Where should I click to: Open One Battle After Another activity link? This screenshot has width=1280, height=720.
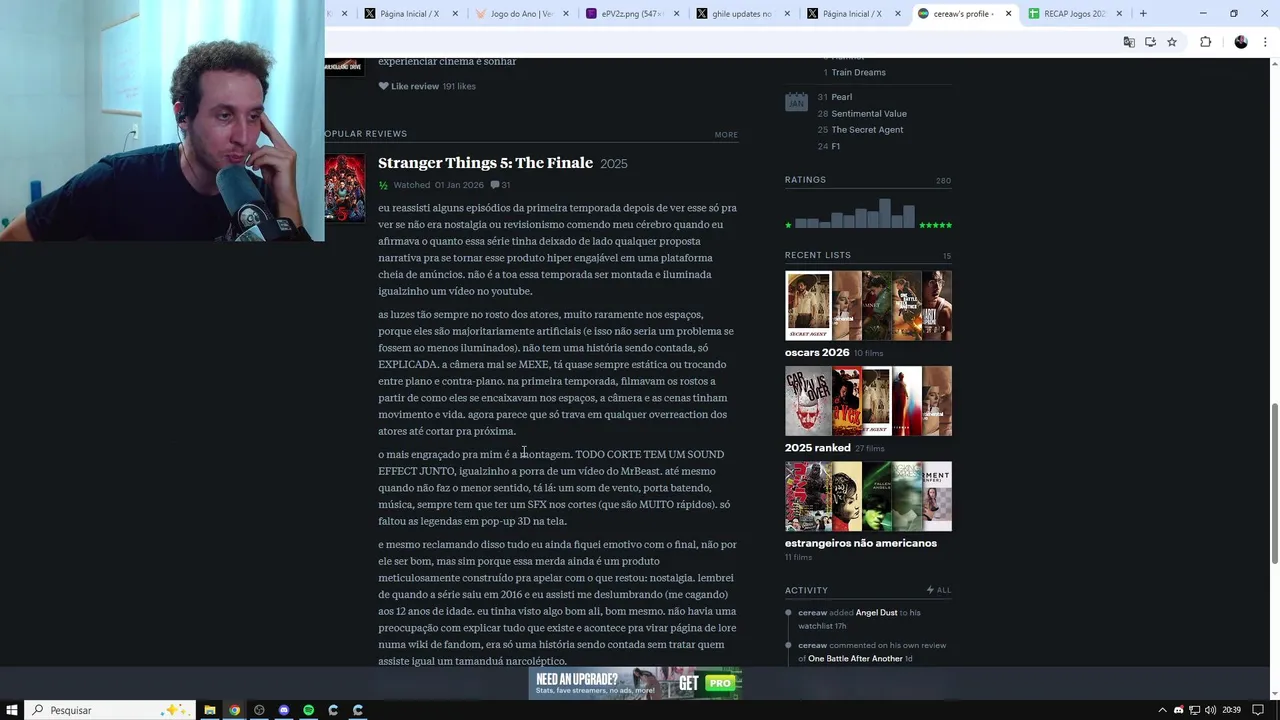855,659
